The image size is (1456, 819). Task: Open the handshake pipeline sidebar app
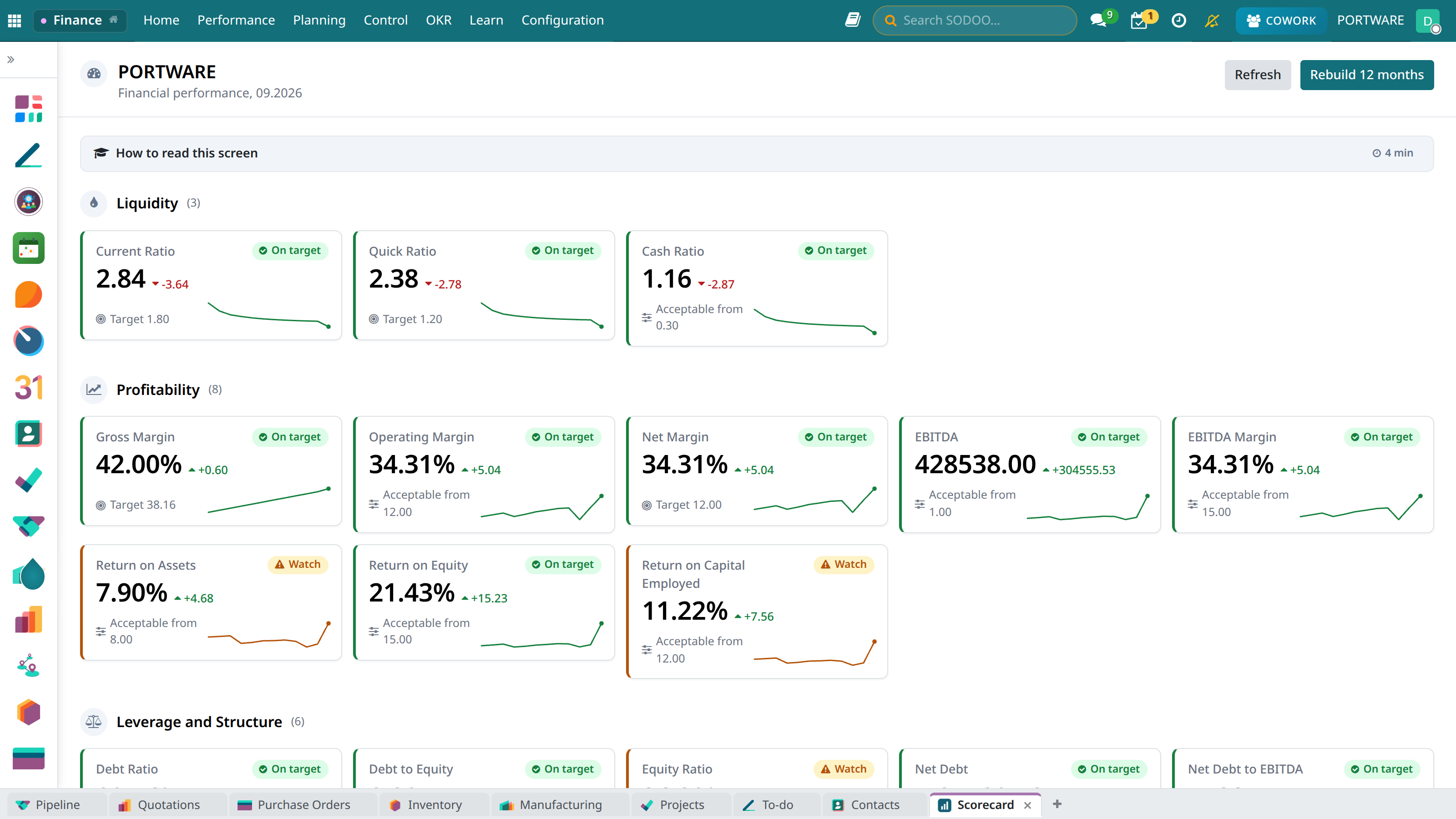(x=28, y=526)
